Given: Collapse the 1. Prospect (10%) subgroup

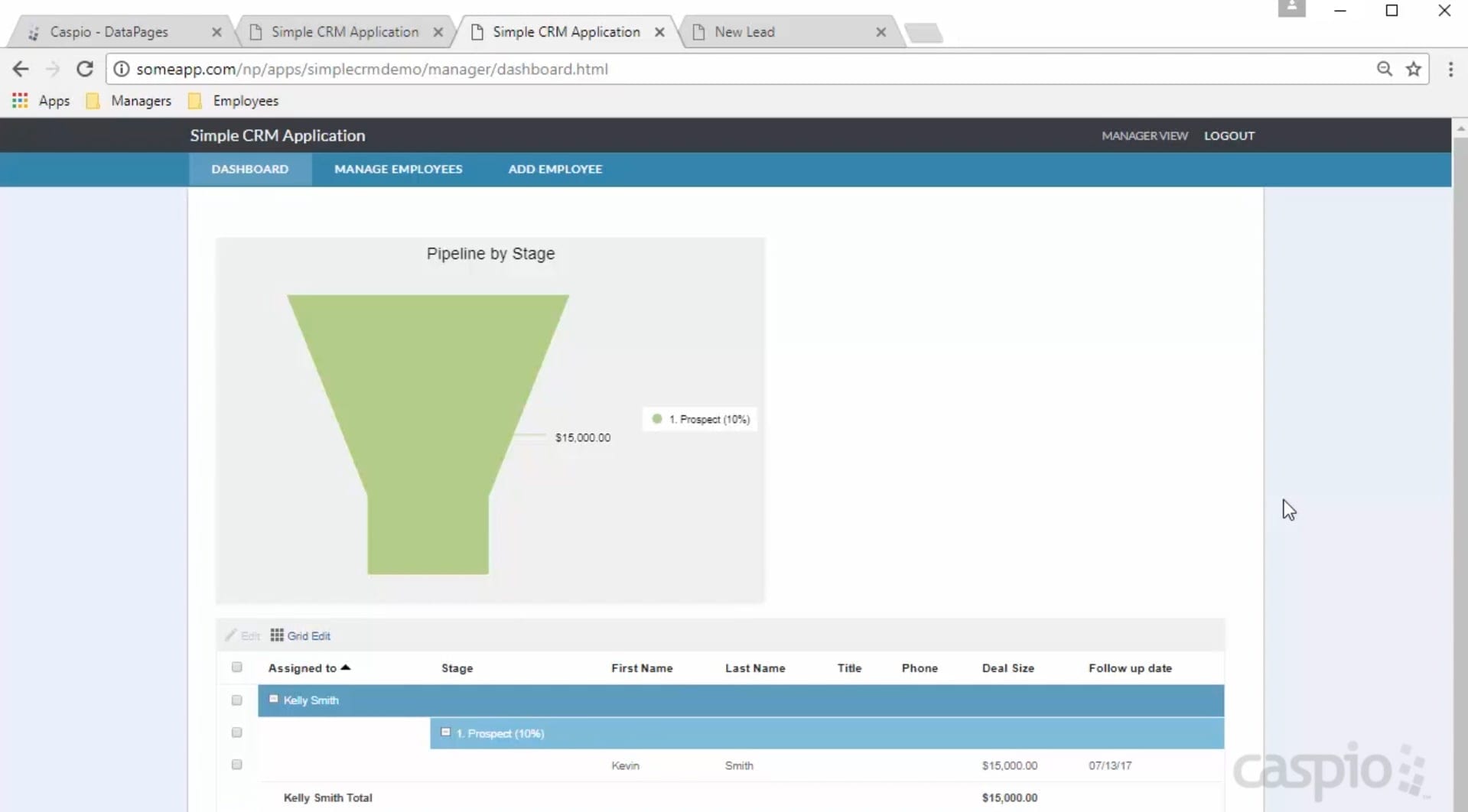Looking at the screenshot, I should pos(445,732).
